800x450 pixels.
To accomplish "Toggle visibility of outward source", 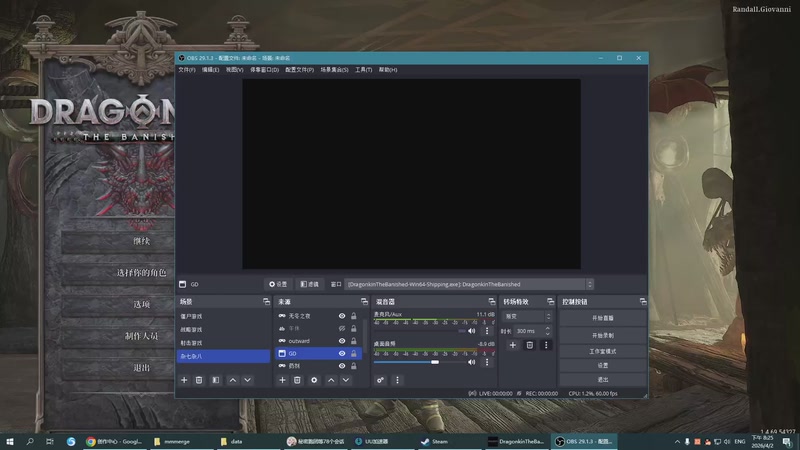I will [x=342, y=341].
